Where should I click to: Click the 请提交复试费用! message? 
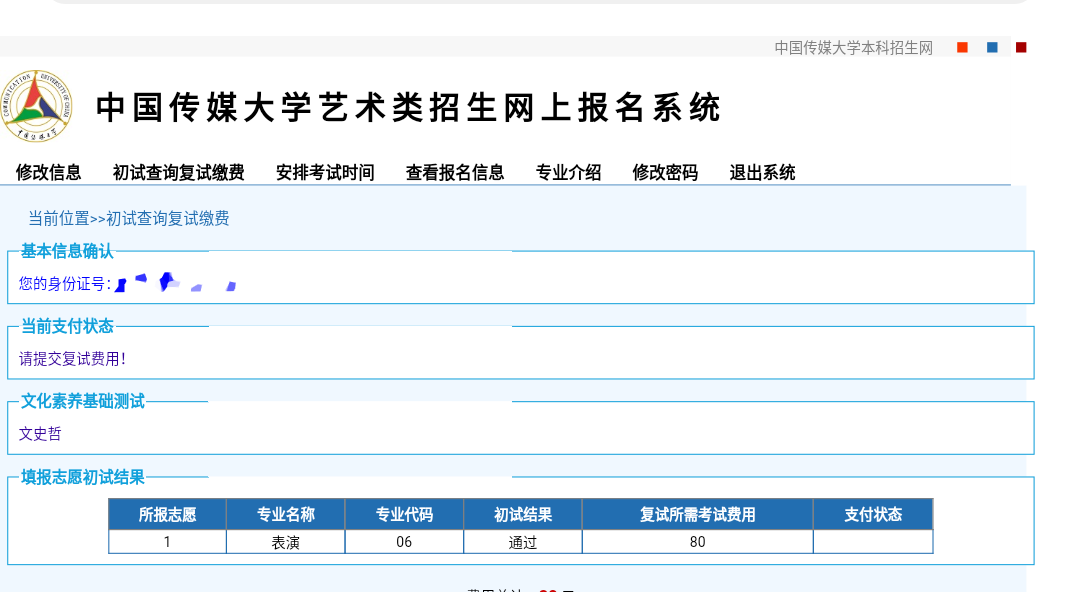click(x=72, y=359)
